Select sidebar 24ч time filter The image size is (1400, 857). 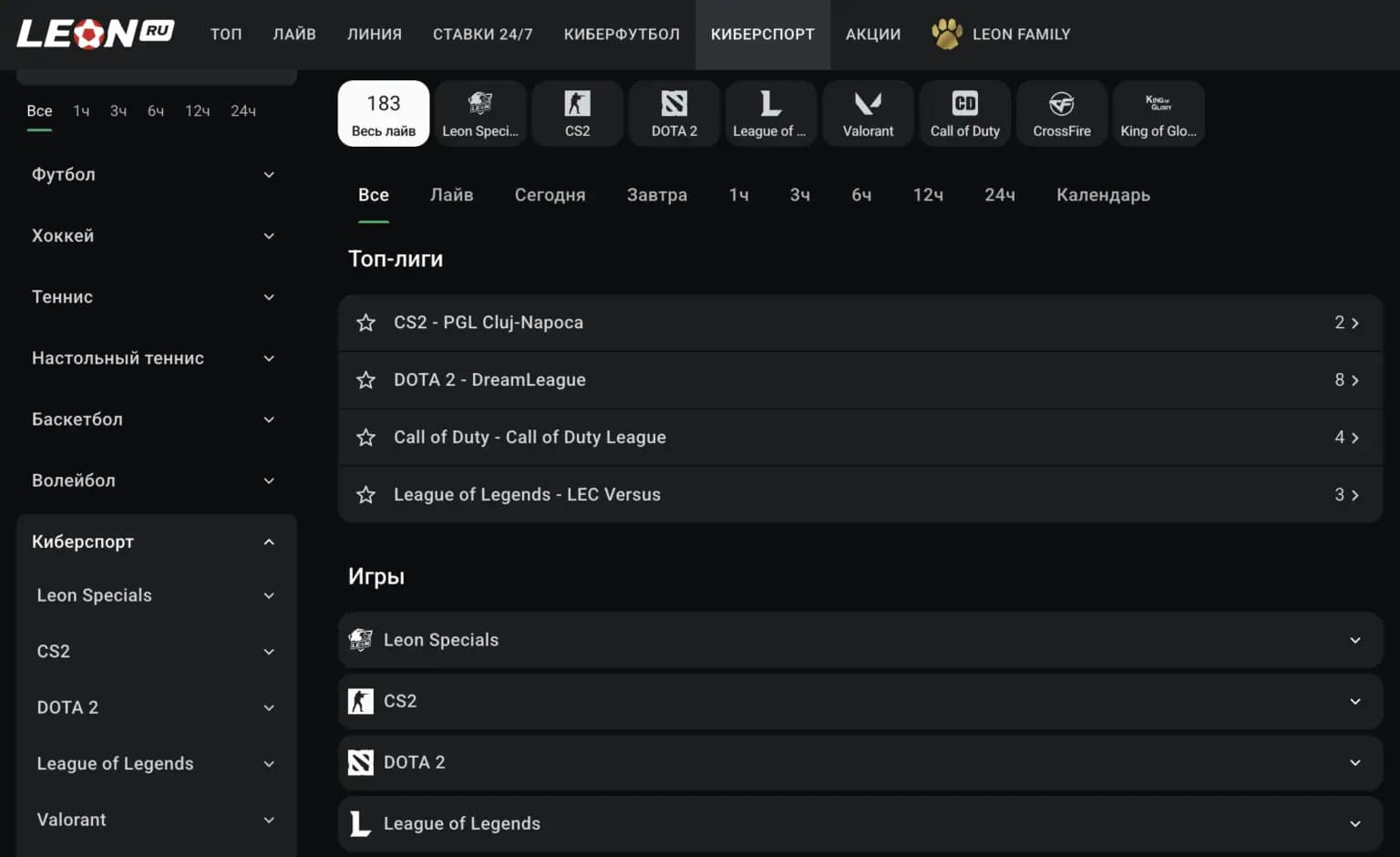coord(243,111)
